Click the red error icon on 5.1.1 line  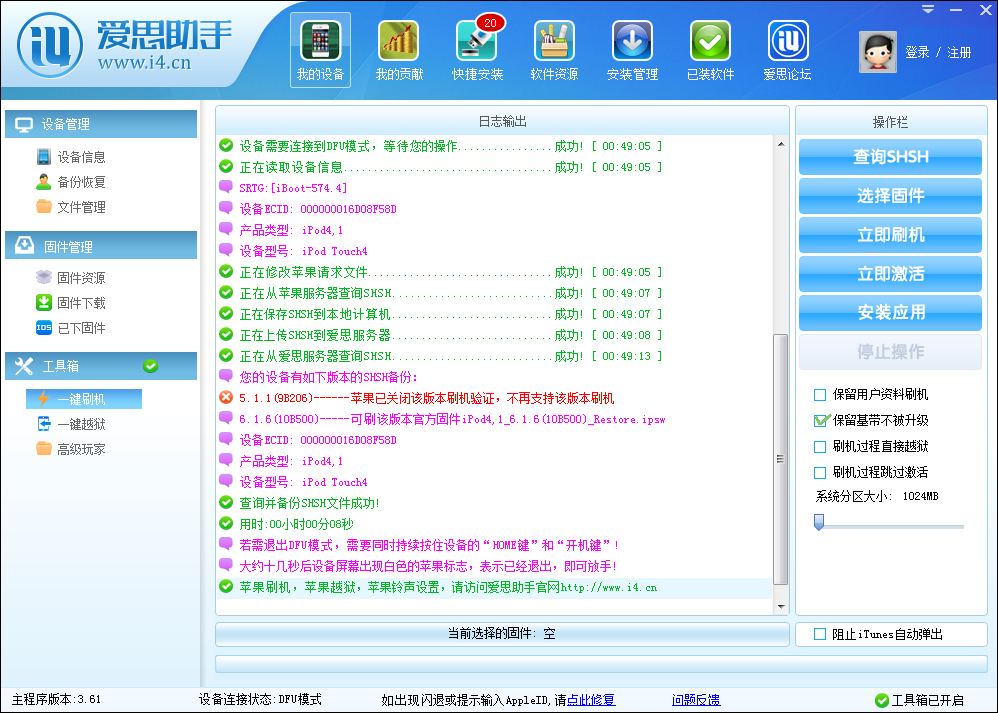click(226, 398)
